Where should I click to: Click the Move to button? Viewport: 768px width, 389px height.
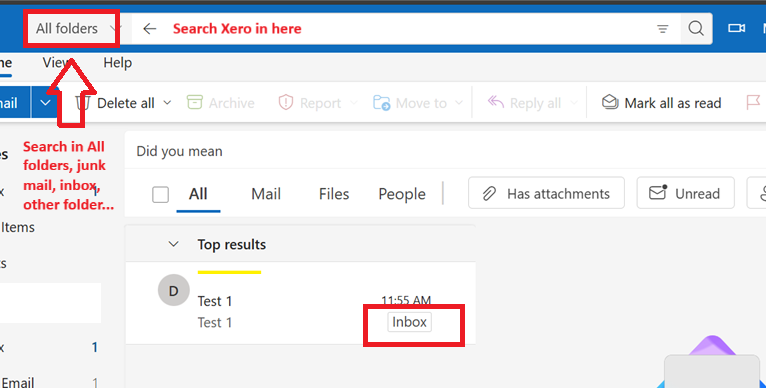[418, 103]
